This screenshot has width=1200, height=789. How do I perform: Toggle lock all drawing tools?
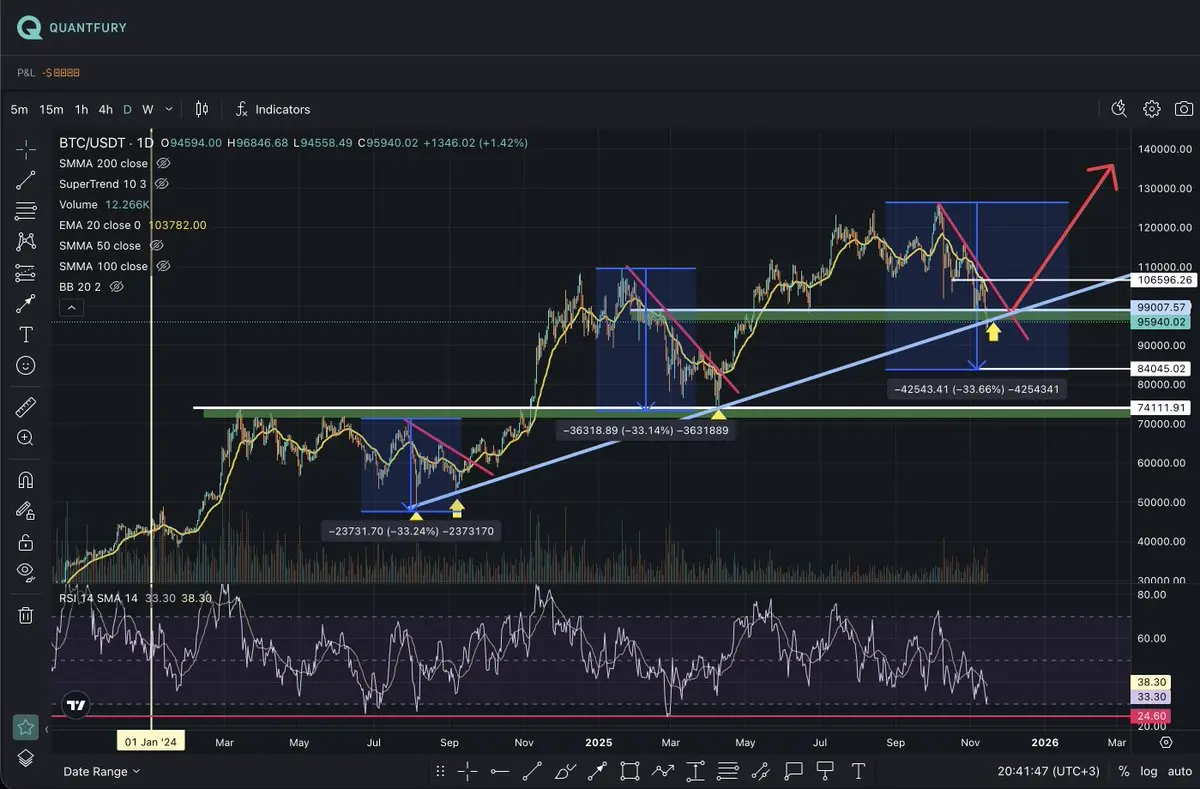coord(26,542)
